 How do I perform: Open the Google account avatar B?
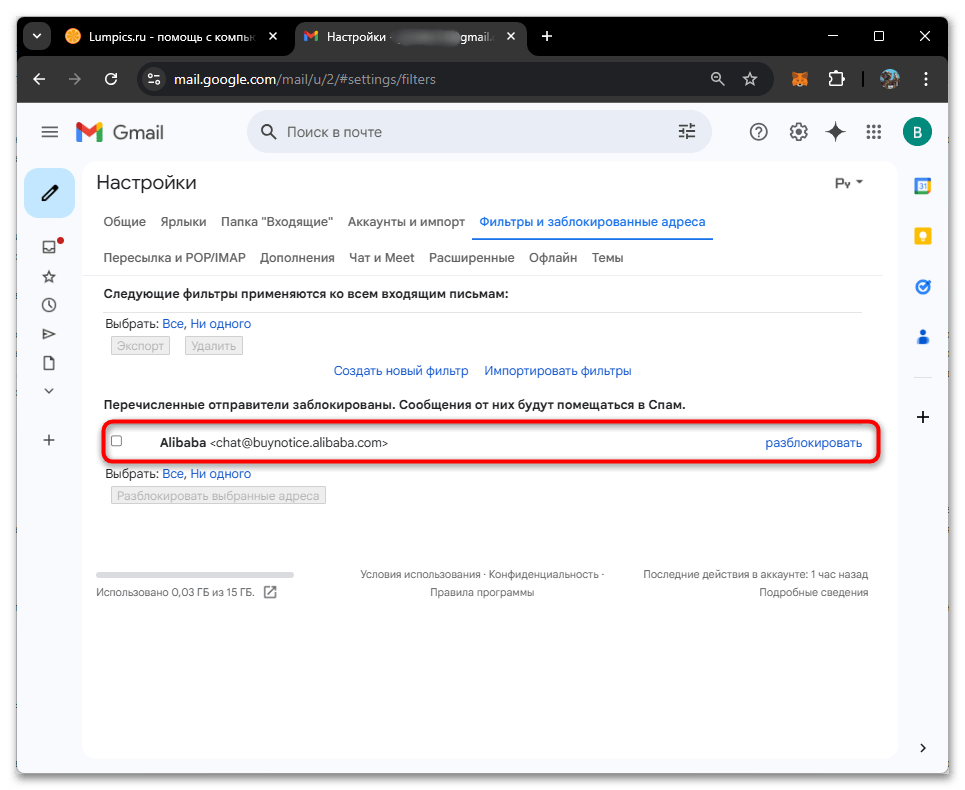(917, 132)
